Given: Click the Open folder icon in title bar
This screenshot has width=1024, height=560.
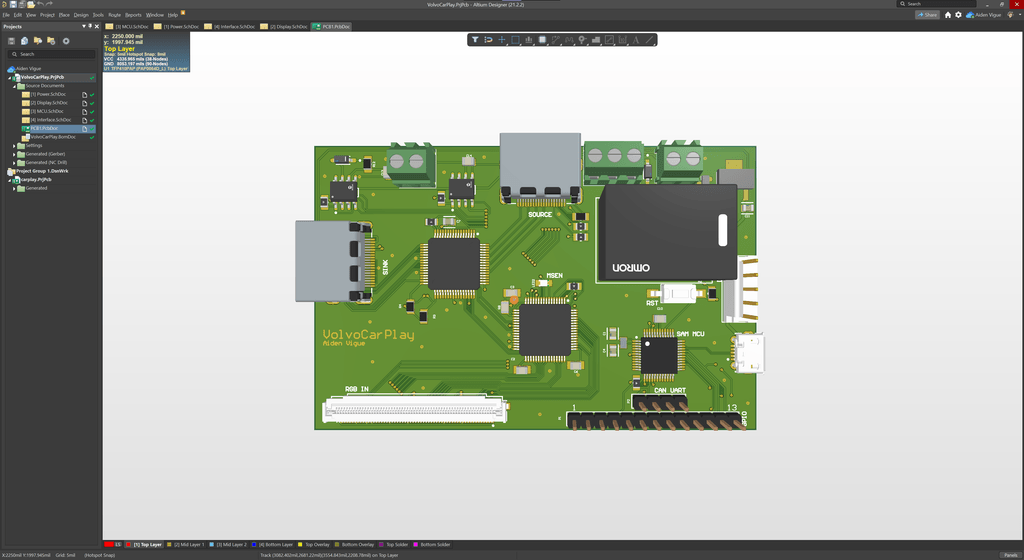Looking at the screenshot, I should 31,4.
